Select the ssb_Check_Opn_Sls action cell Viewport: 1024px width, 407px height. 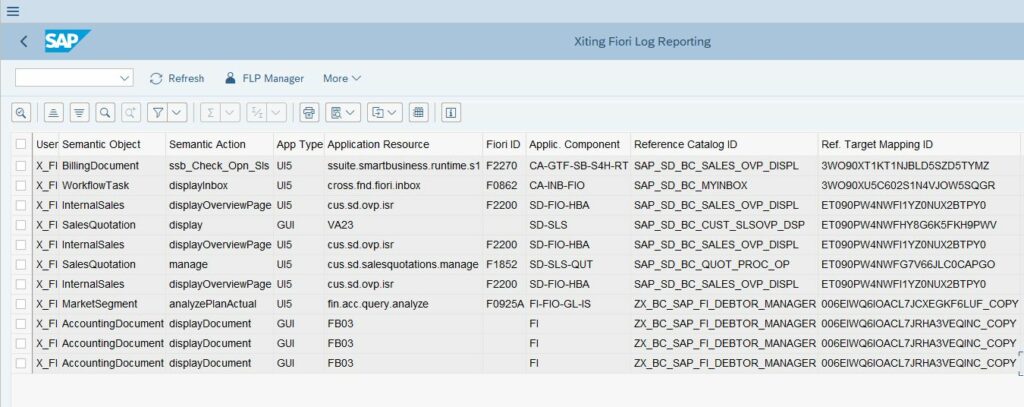click(x=219, y=166)
